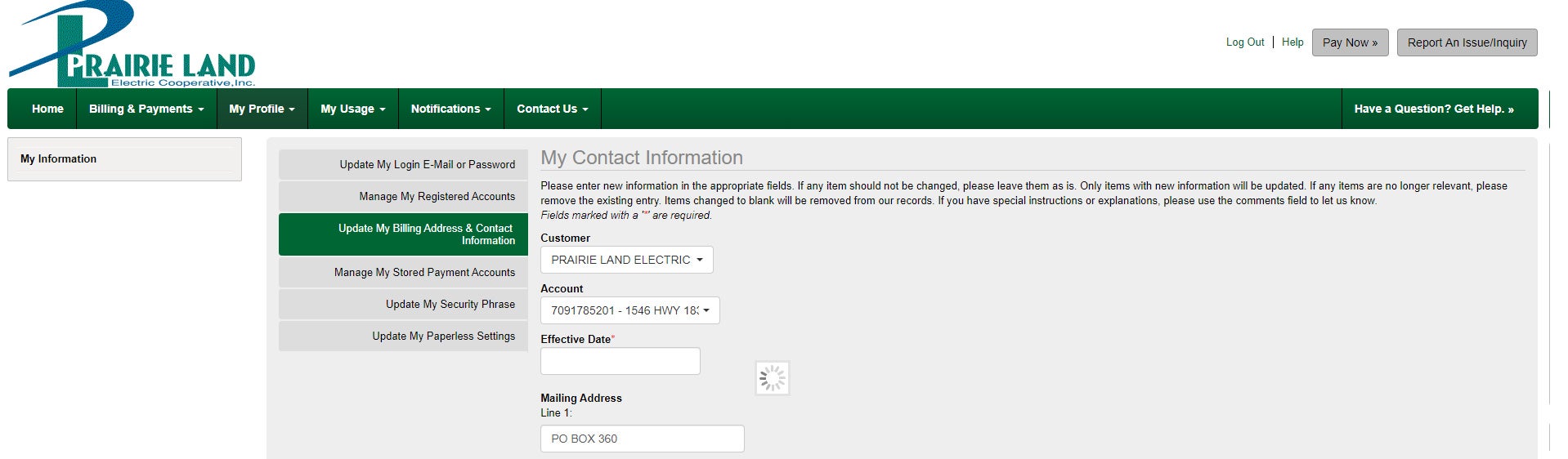The height and width of the screenshot is (459, 1568).
Task: Click Have a Question? Get Help
Action: (x=1433, y=109)
